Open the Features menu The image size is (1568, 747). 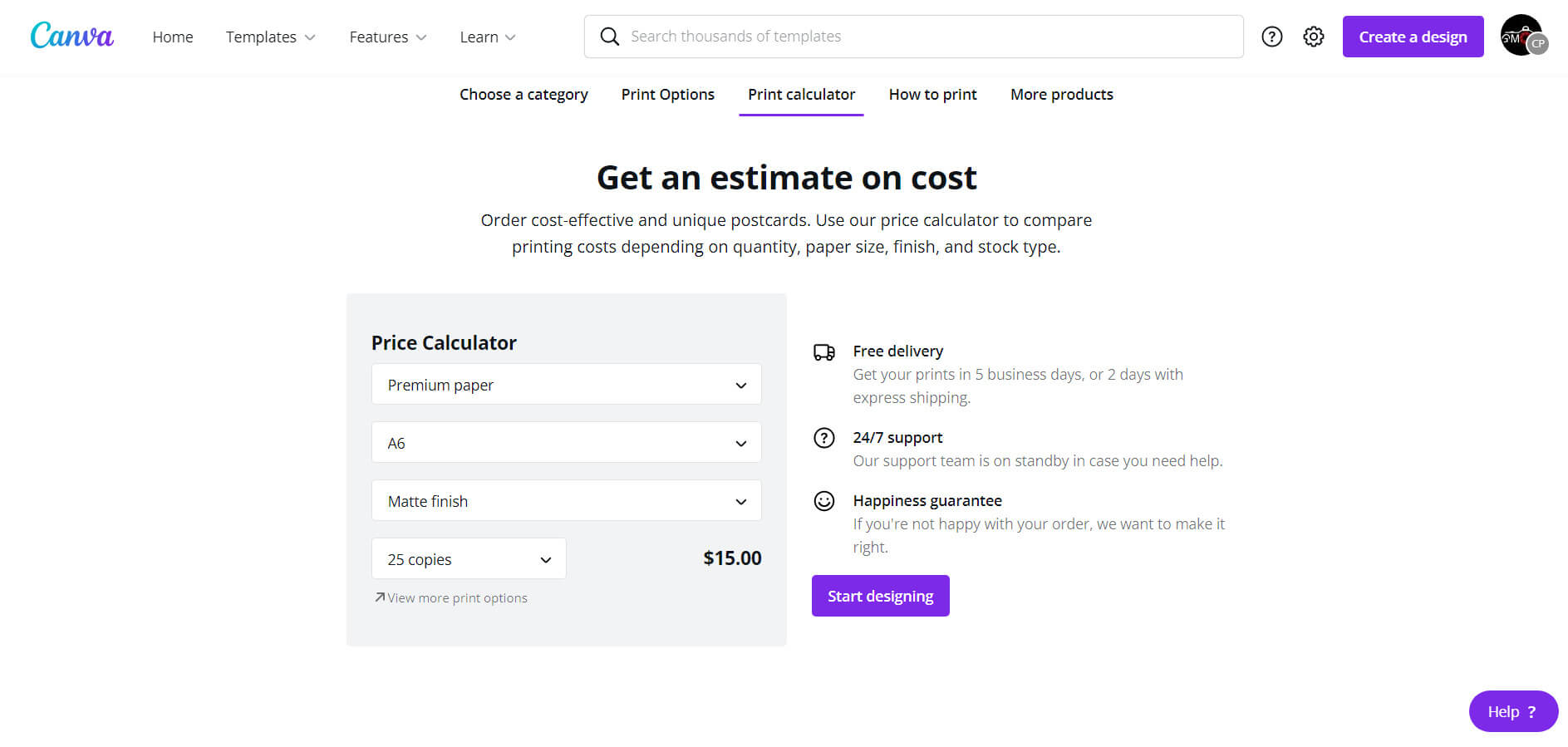(387, 37)
